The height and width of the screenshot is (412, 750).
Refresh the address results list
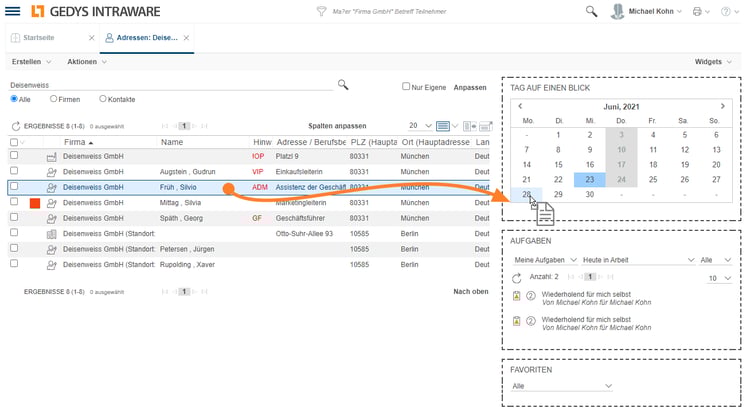tap(16, 126)
